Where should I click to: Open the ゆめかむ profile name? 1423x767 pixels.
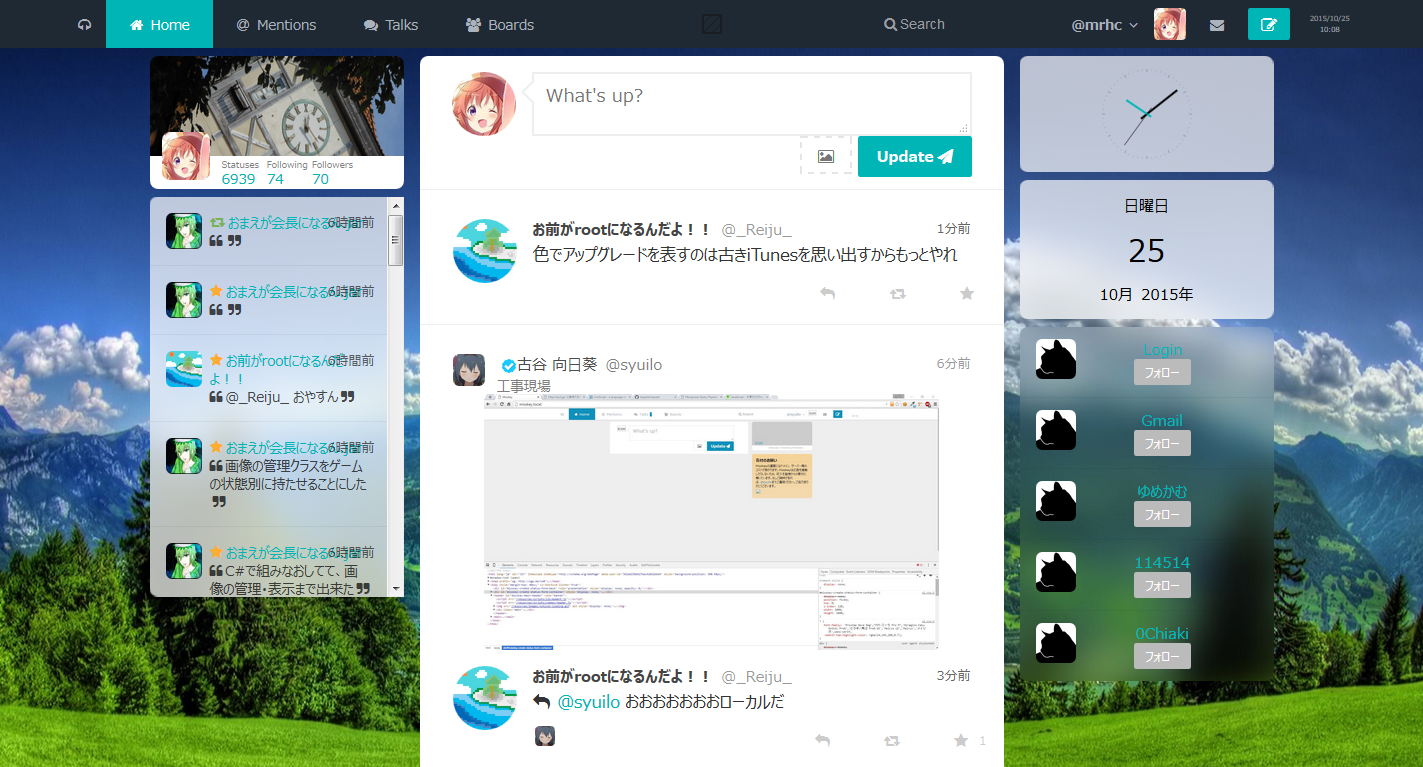(1162, 492)
